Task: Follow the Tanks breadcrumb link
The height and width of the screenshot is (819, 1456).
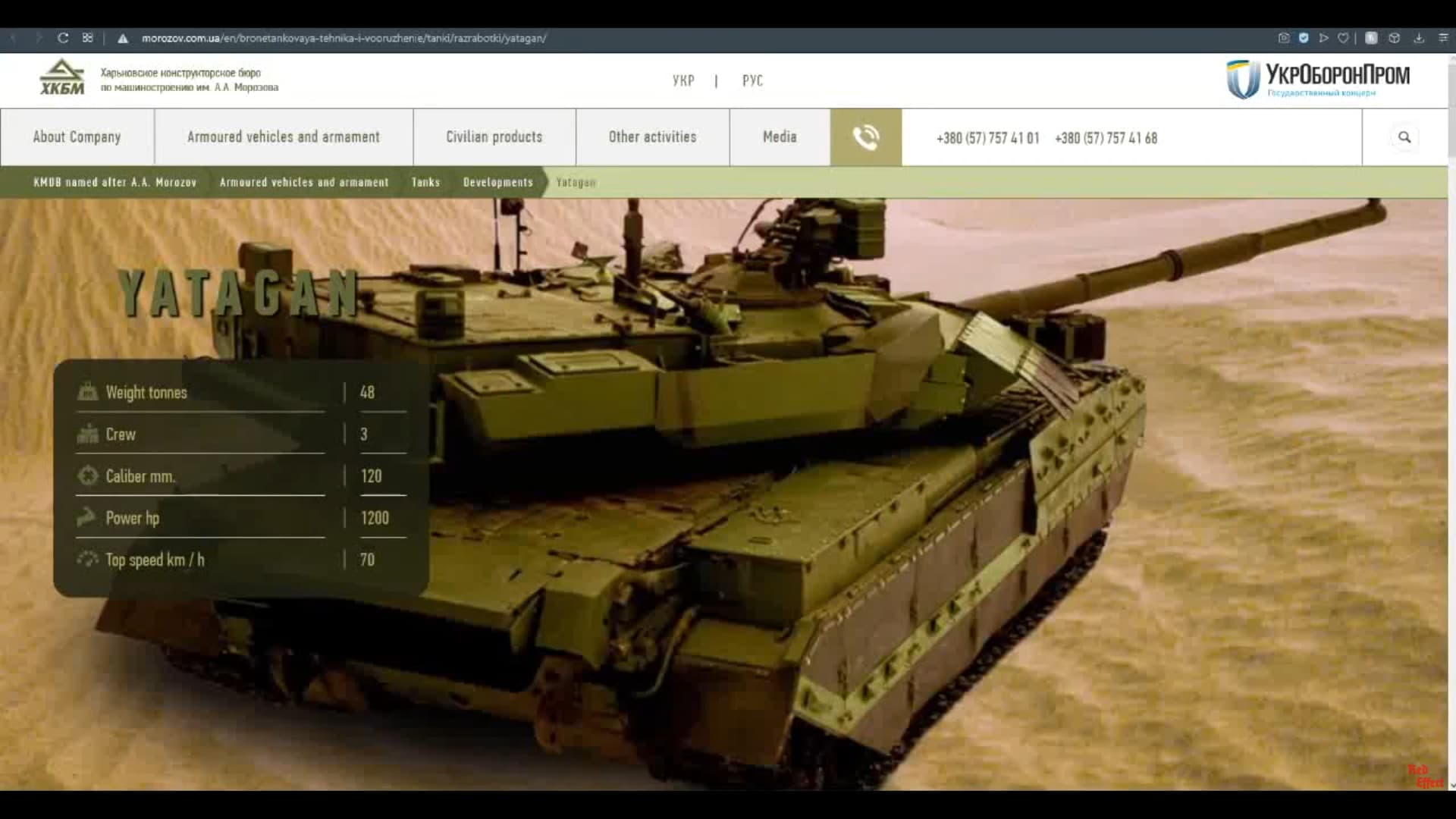Action: (x=425, y=182)
